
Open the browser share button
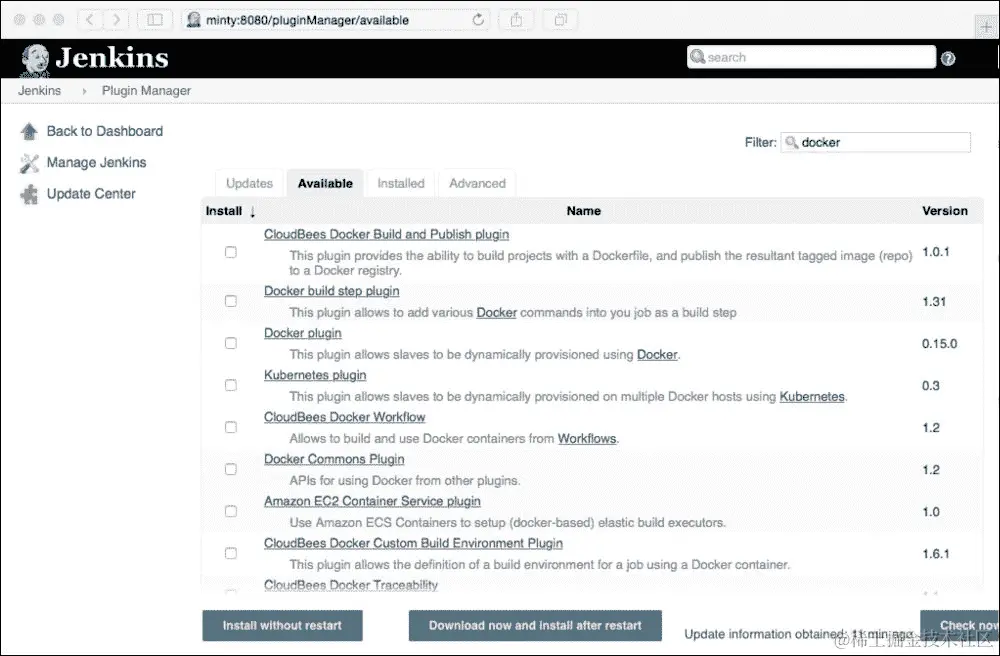point(516,20)
